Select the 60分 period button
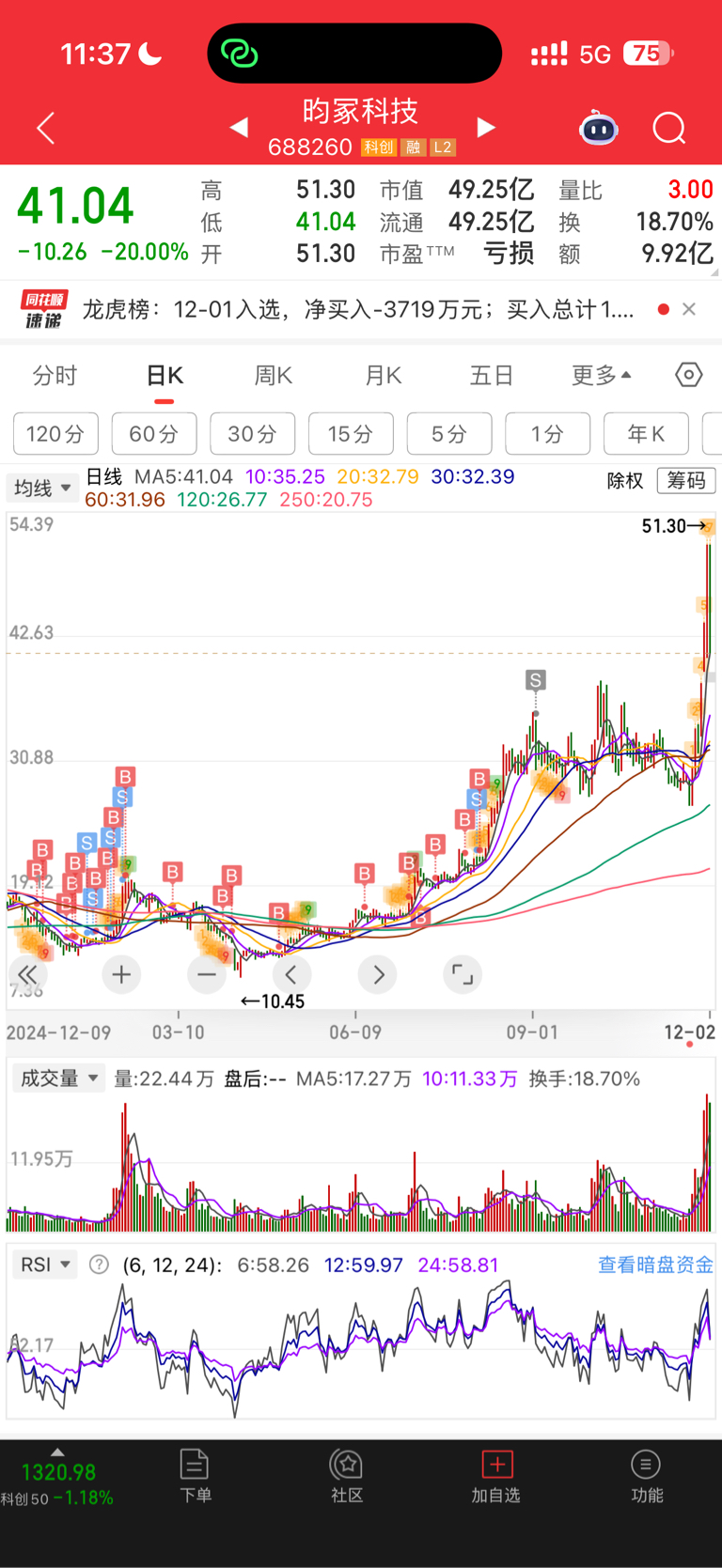Viewport: 722px width, 1568px height. click(154, 433)
